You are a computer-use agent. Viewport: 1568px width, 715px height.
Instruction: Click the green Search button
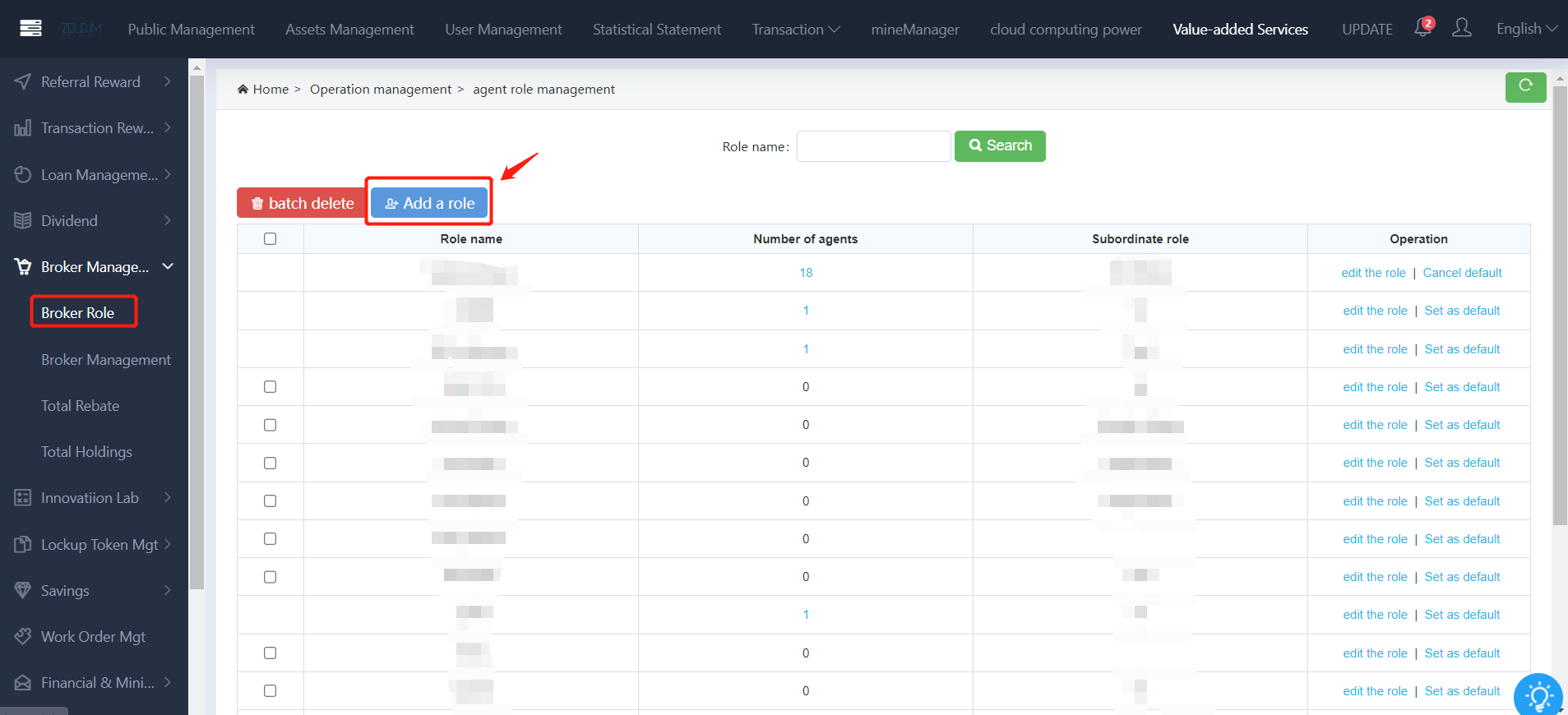point(1000,145)
